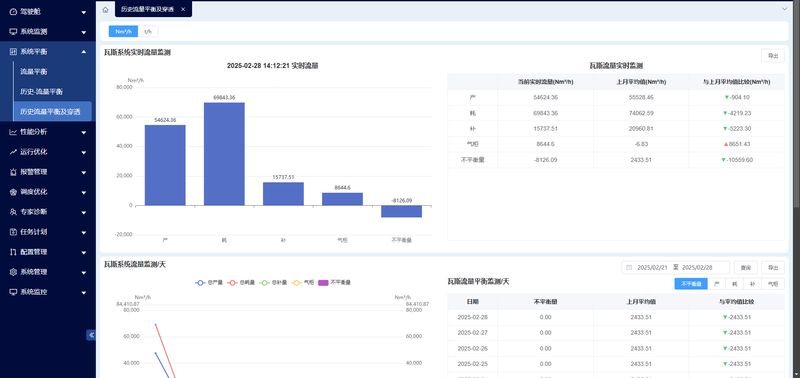This screenshot has width=800, height=378.
Task: Click the 系统监测 monitor icon
Action: pyautogui.click(x=13, y=32)
